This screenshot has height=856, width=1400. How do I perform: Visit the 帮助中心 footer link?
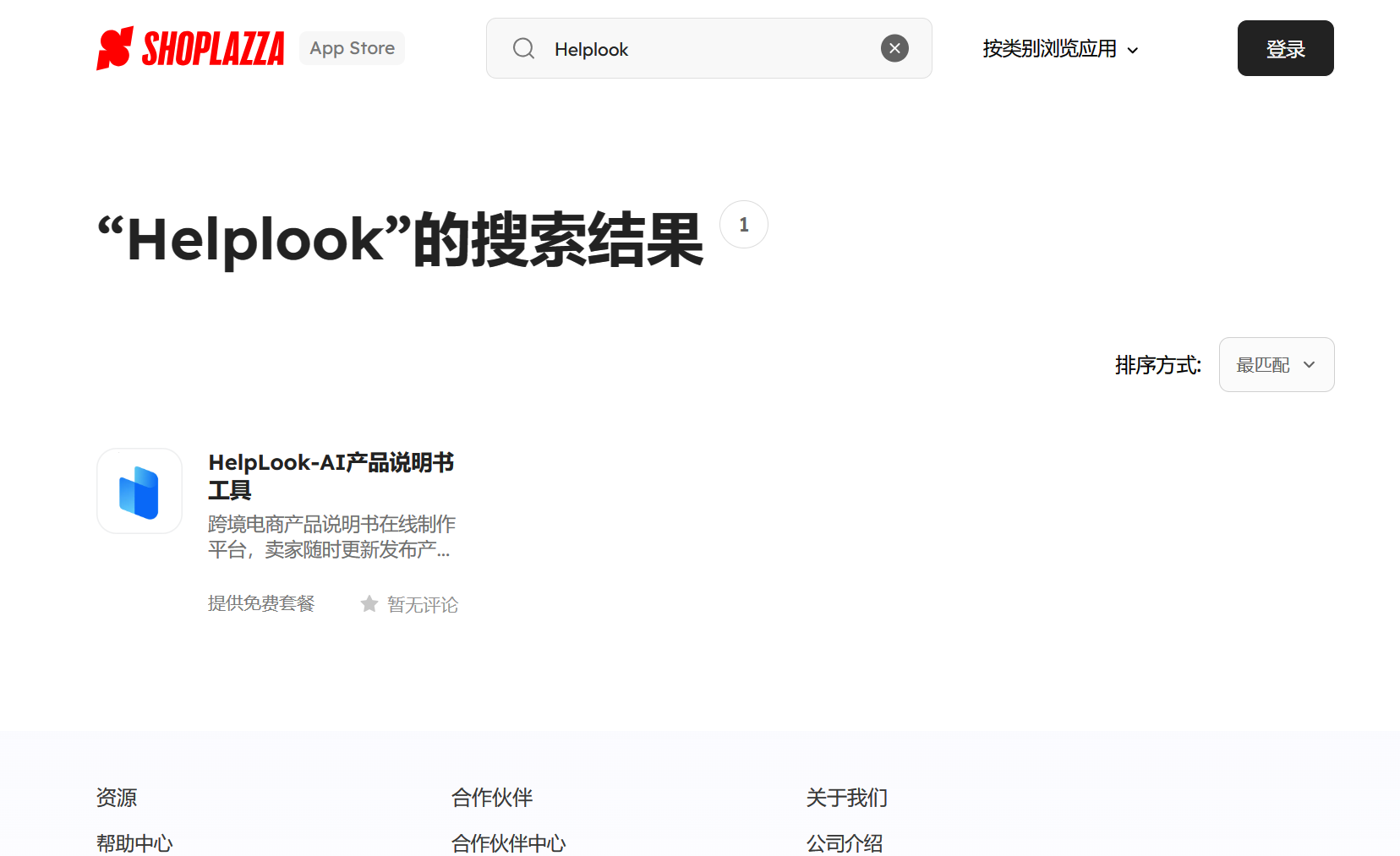[134, 842]
